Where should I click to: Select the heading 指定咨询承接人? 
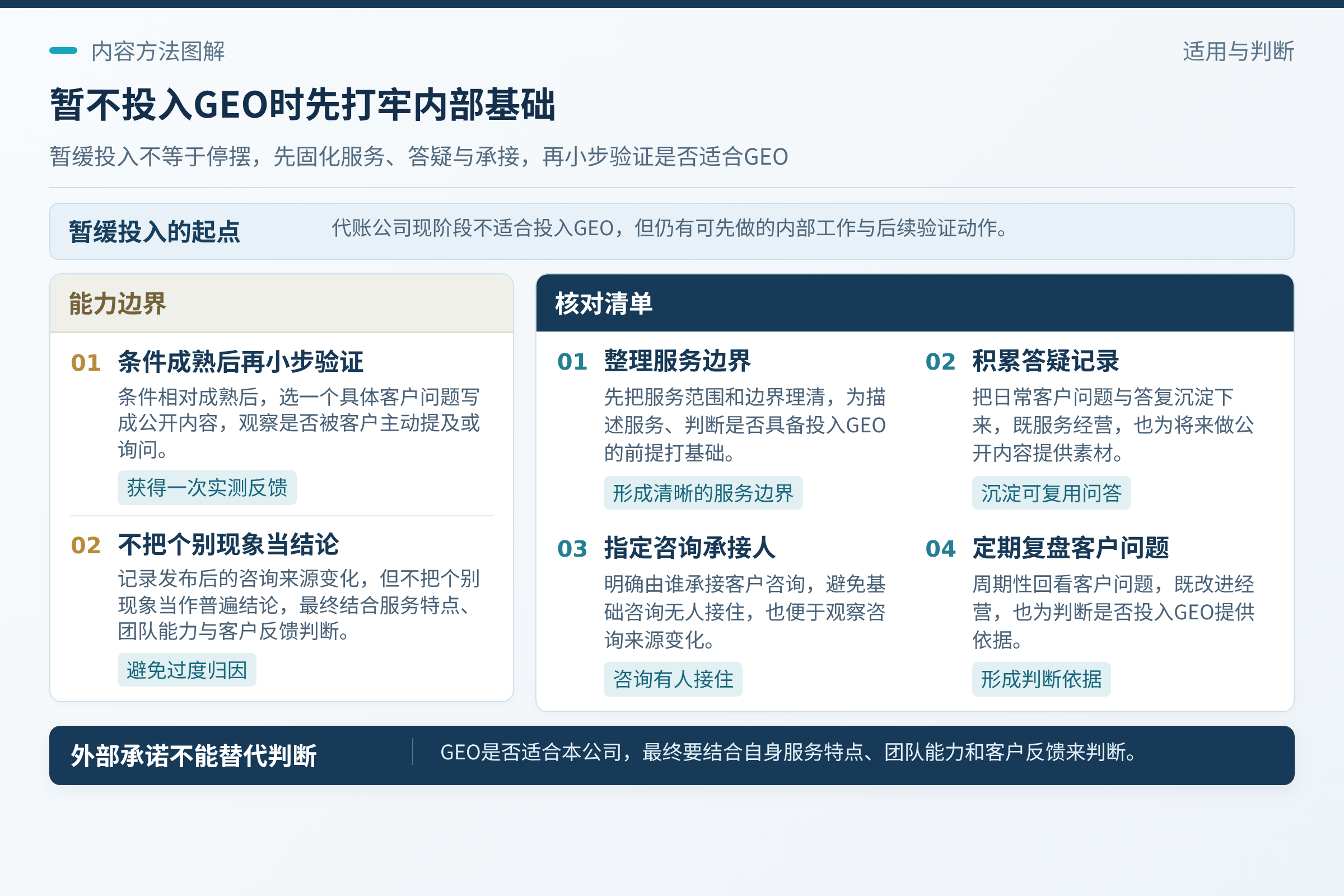pos(690,548)
